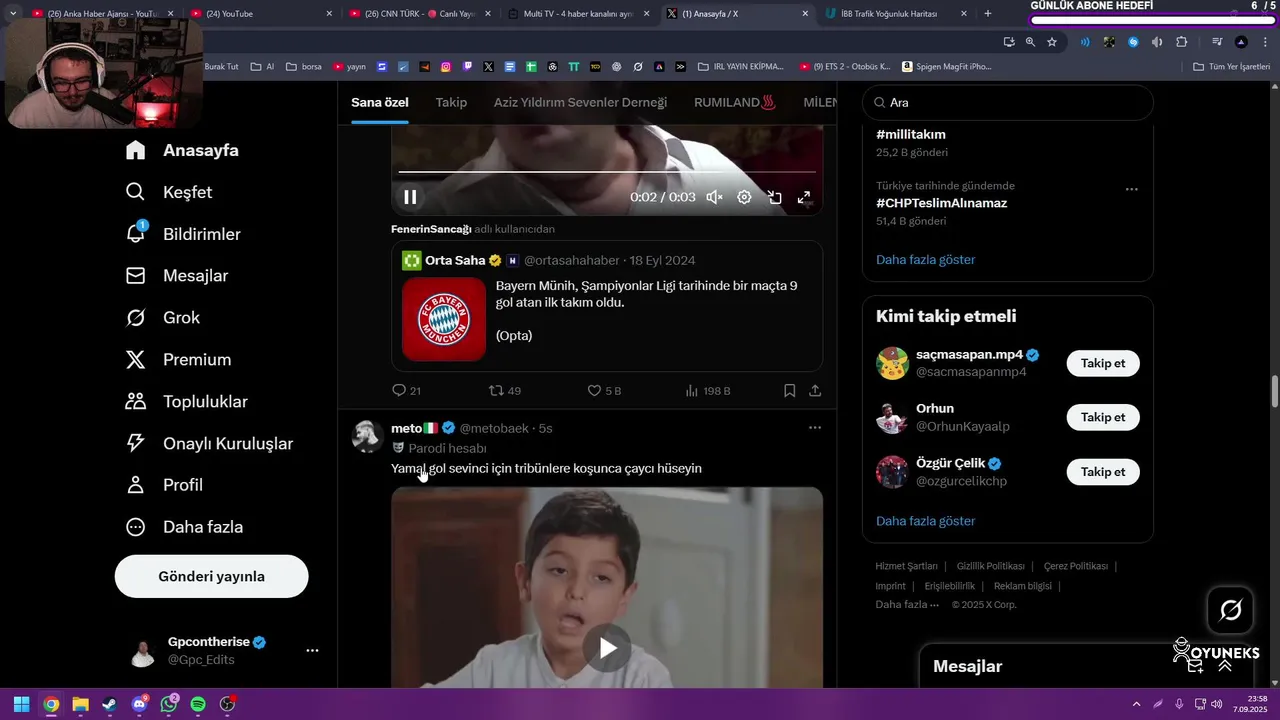Show more trends with Daha fazla göster
The width and height of the screenshot is (1280, 720).
[x=925, y=260]
